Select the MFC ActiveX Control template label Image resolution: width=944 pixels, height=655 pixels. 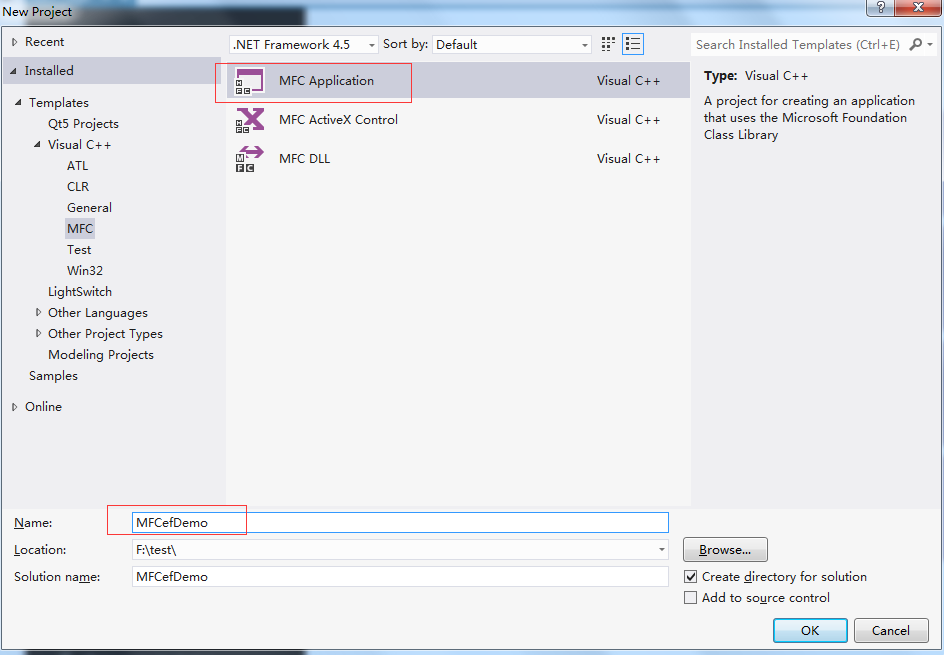pyautogui.click(x=338, y=120)
